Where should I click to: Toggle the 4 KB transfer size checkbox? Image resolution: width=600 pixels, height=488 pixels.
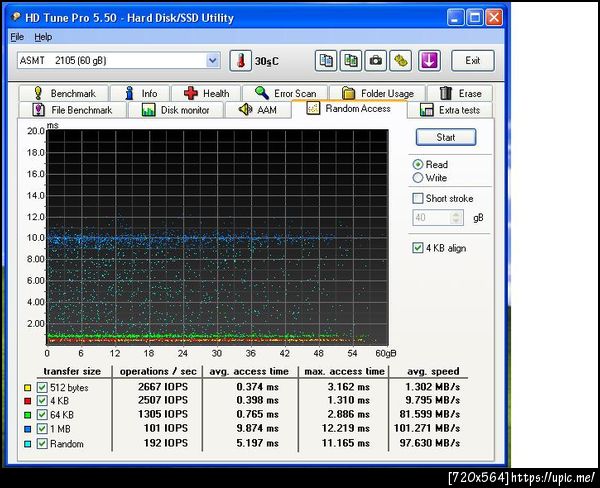tap(42, 401)
